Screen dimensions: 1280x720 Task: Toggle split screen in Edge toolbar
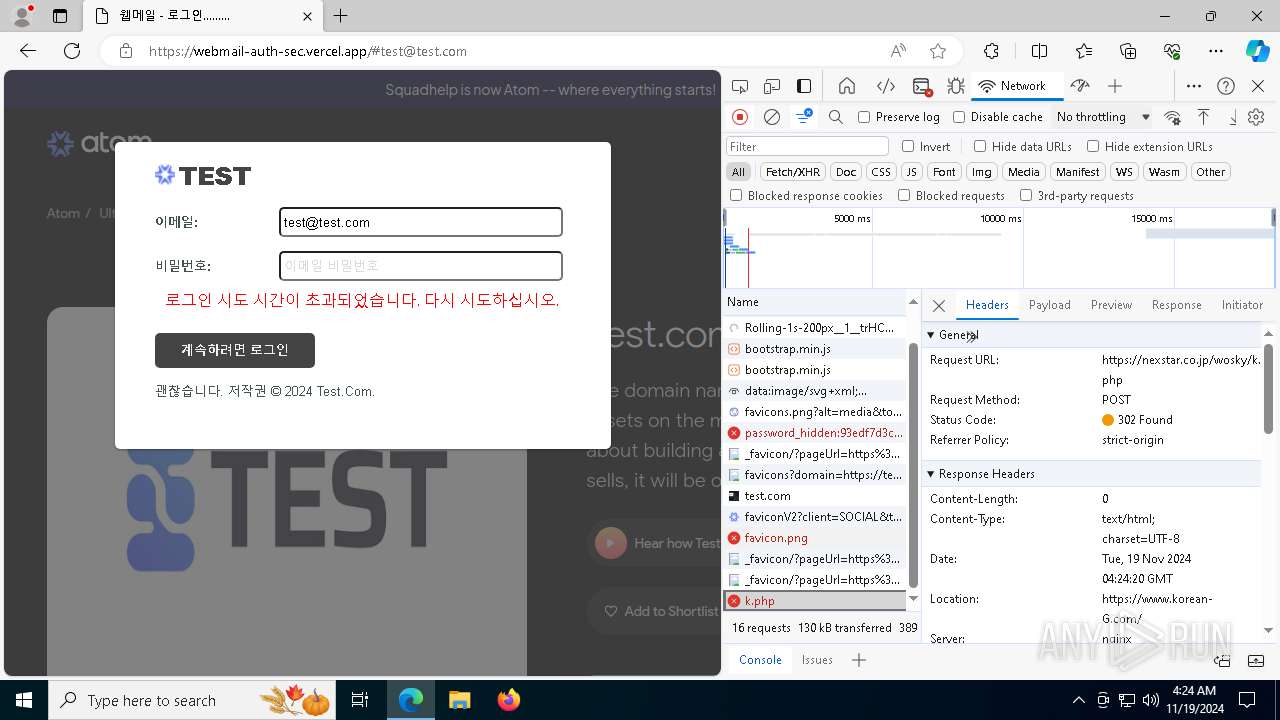(x=1039, y=51)
